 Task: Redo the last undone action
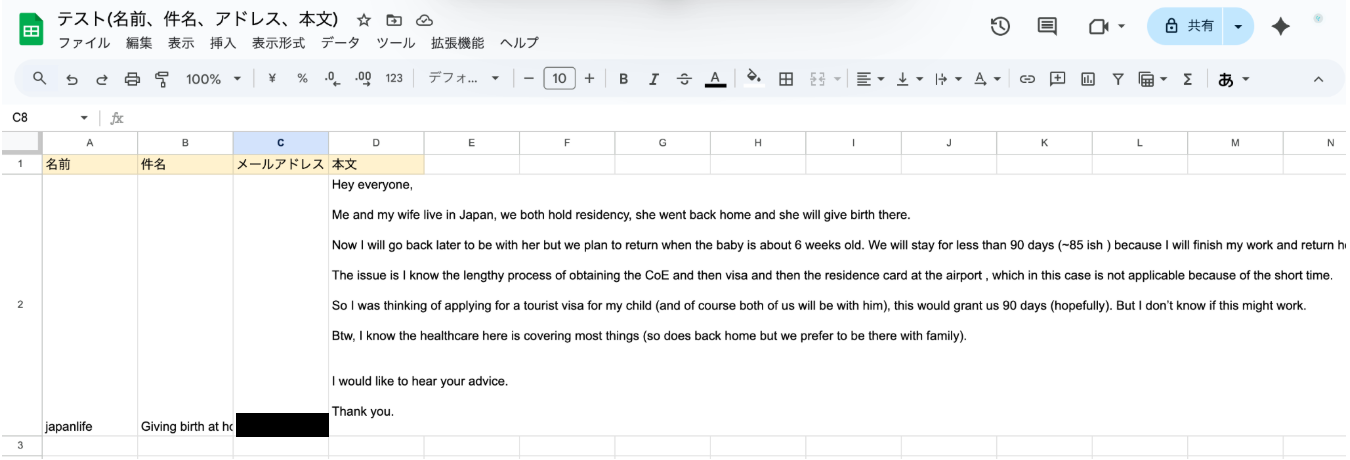[x=102, y=79]
